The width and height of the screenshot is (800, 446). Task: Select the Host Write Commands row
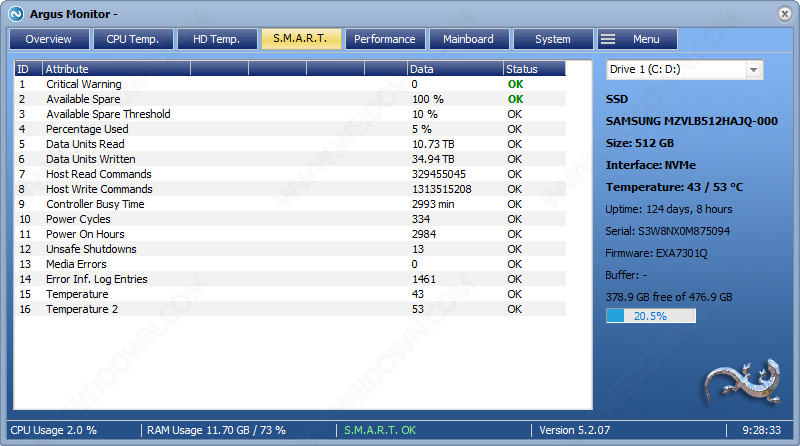coord(290,189)
